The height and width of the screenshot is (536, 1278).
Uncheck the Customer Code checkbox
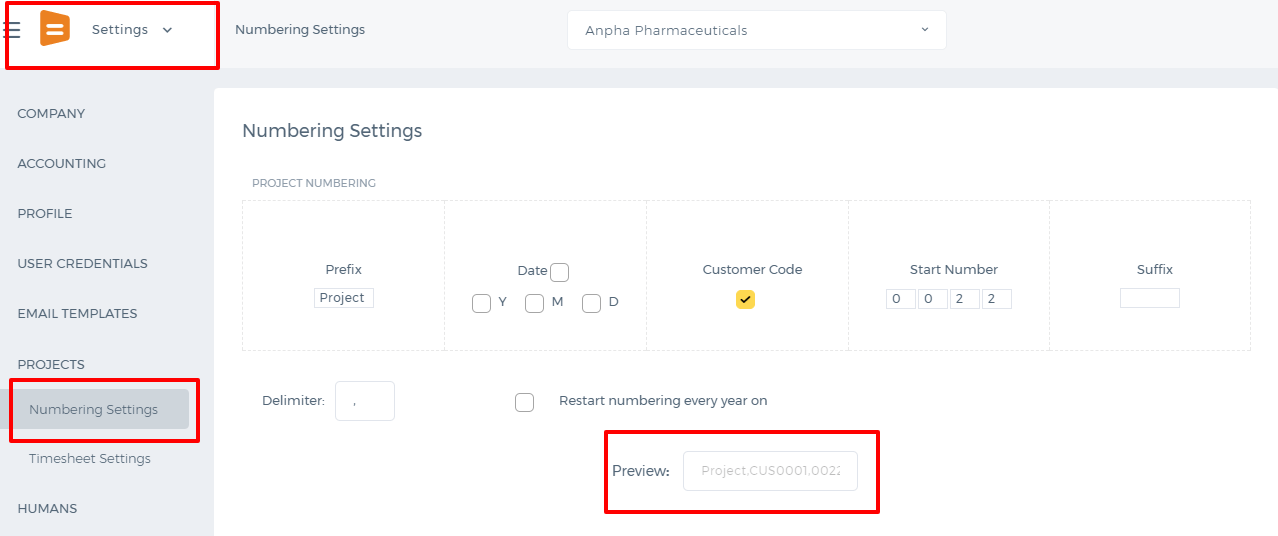point(745,299)
